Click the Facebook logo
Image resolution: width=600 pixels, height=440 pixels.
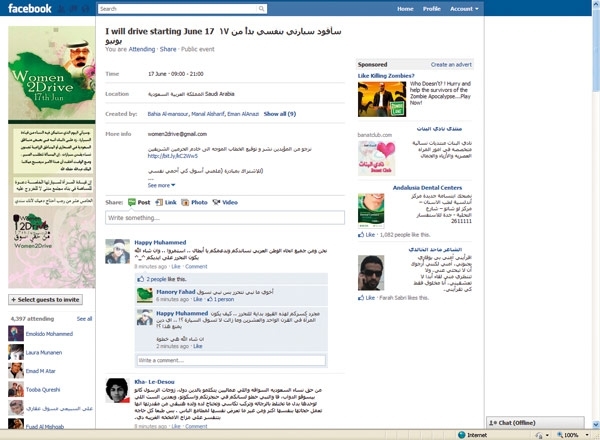coord(30,8)
